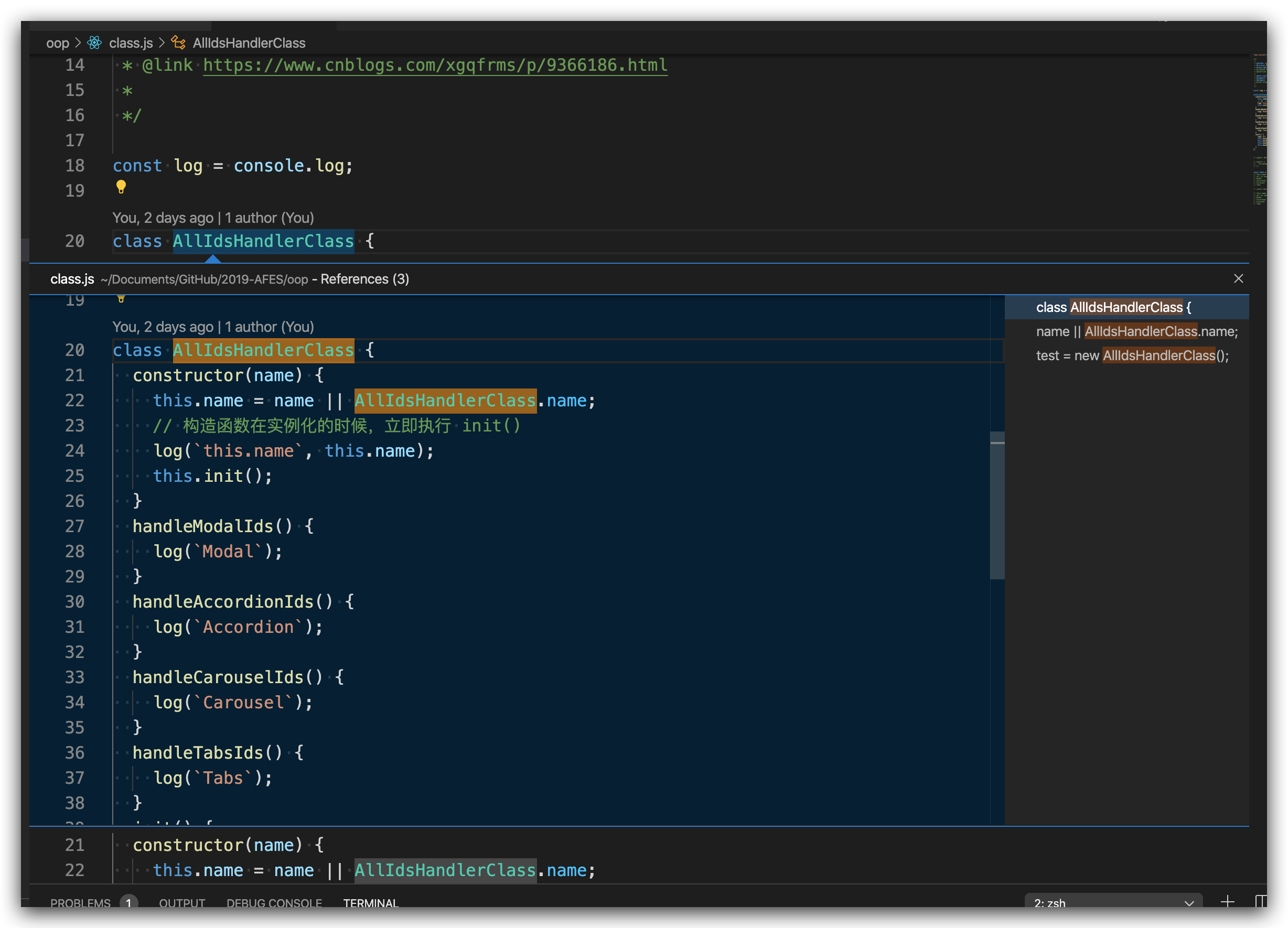Click the git blame 'You, 2 days ago' codelens on line 20
The image size is (1288, 928).
pyautogui.click(x=213, y=218)
